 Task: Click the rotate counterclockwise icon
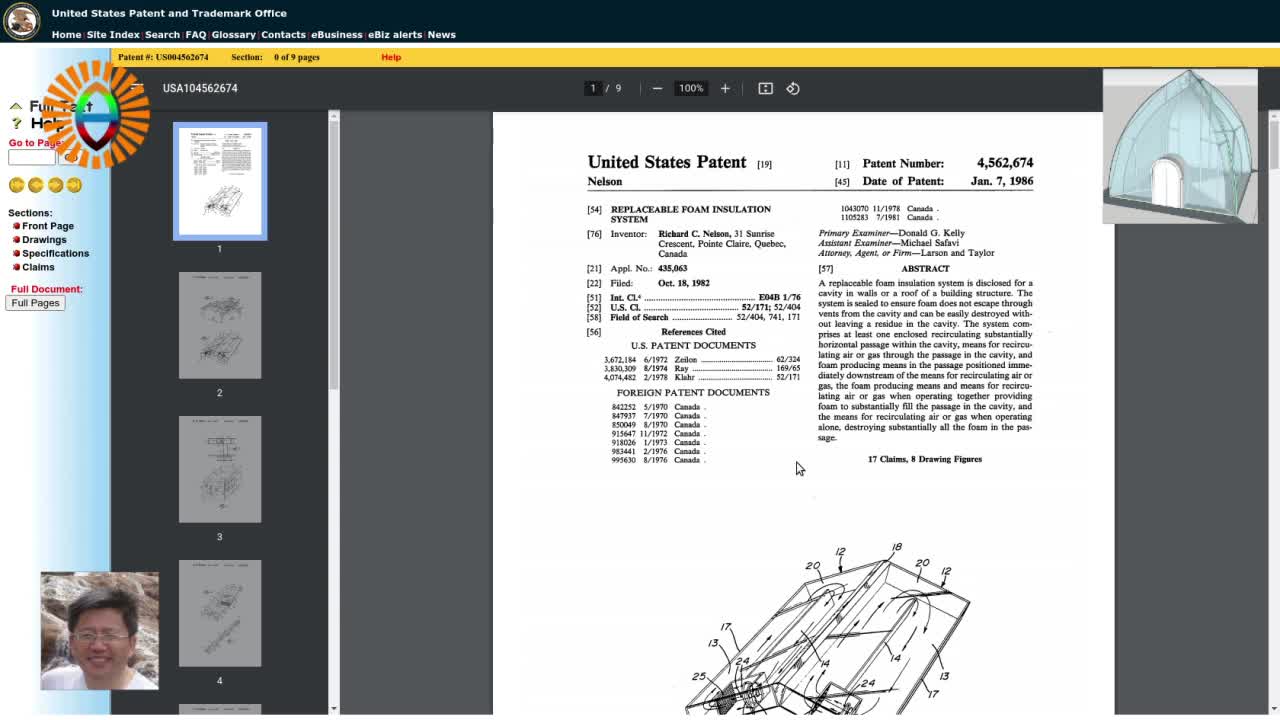(x=793, y=88)
